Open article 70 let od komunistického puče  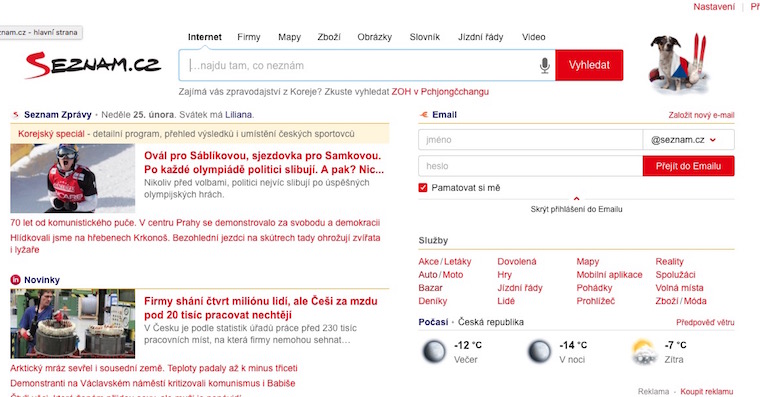195,222
